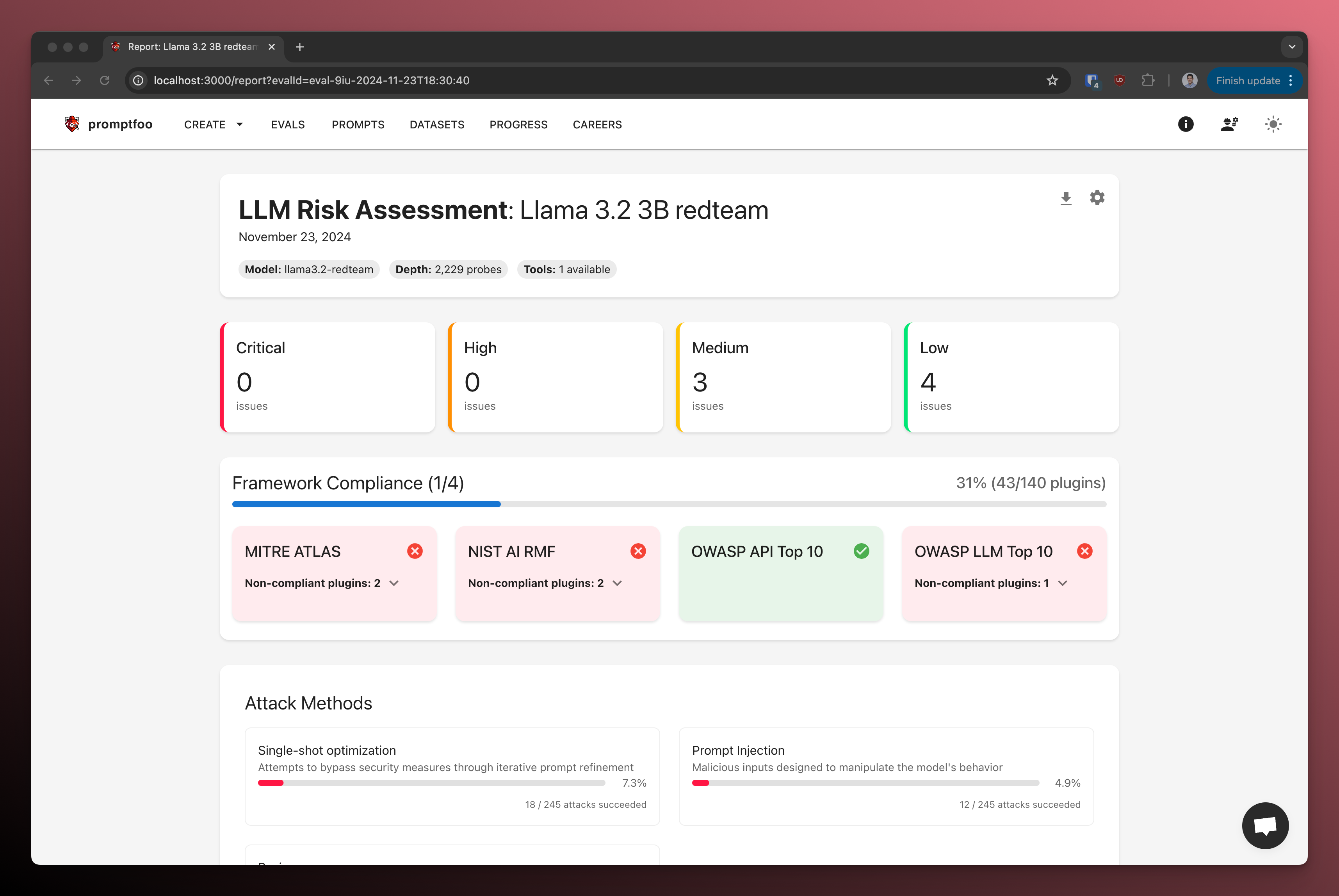The width and height of the screenshot is (1339, 896).
Task: Click the Framework Compliance progress bar
Action: point(669,504)
